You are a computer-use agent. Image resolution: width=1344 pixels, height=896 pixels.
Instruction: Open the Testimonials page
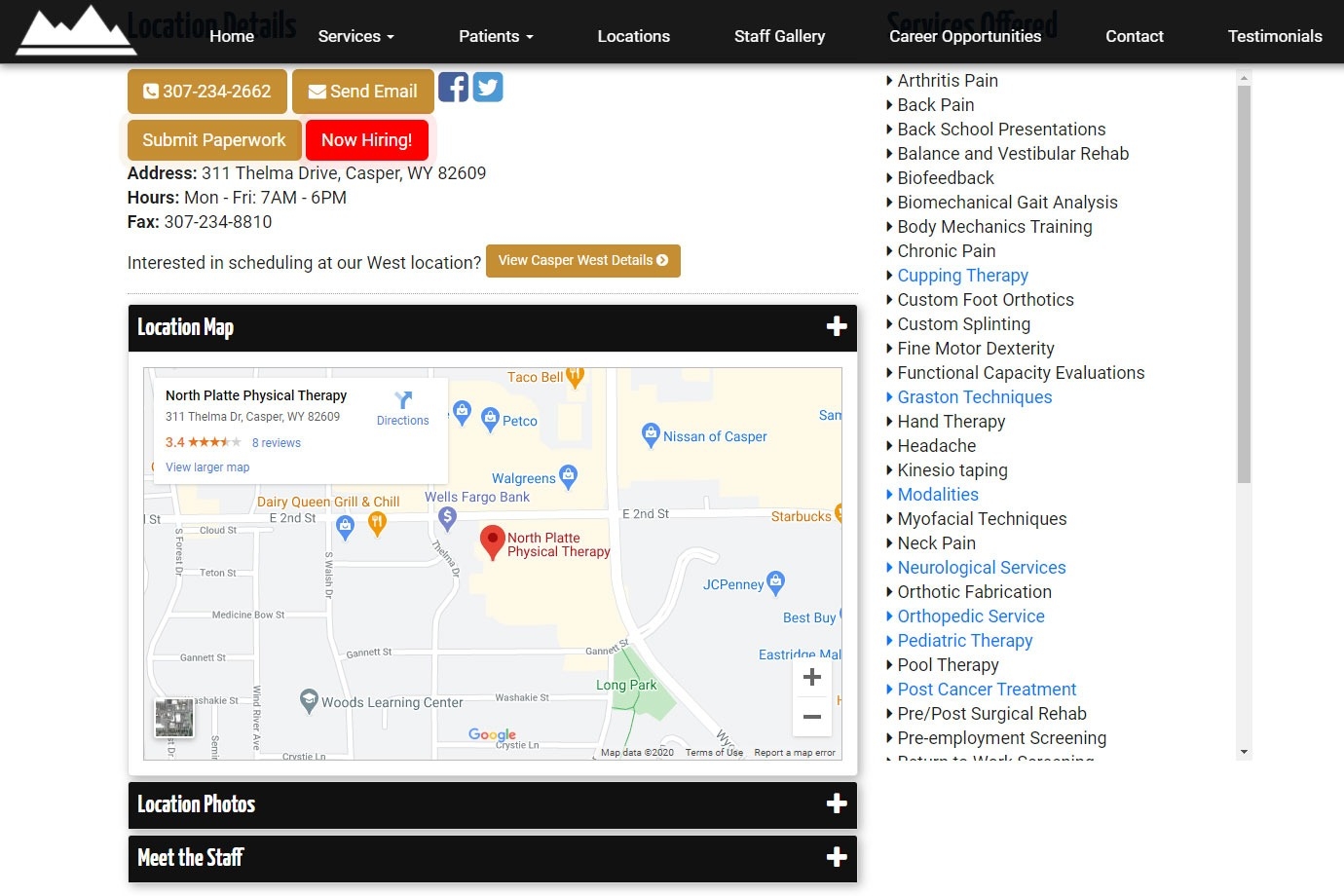(x=1275, y=36)
